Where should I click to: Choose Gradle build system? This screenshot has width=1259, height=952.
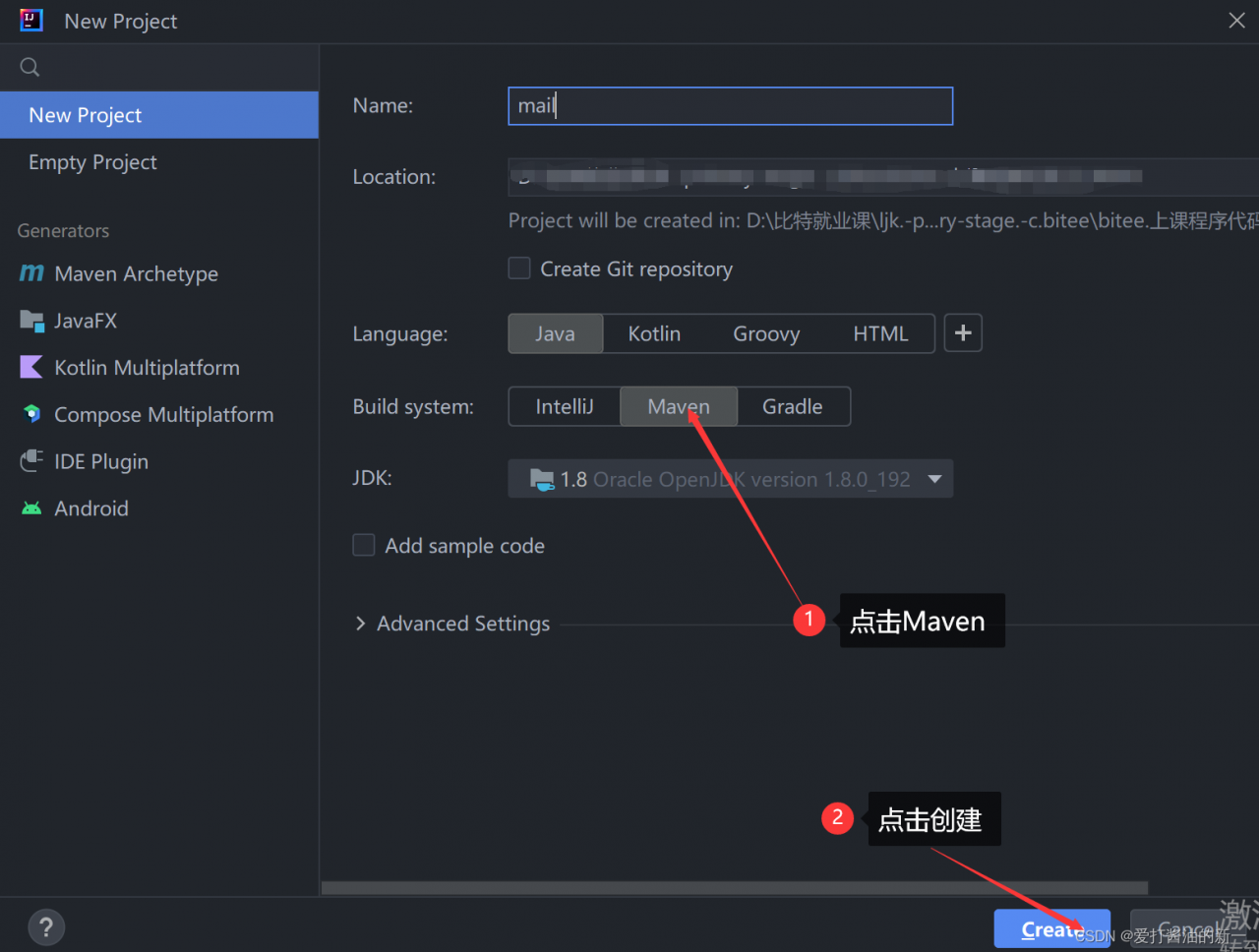[793, 406]
